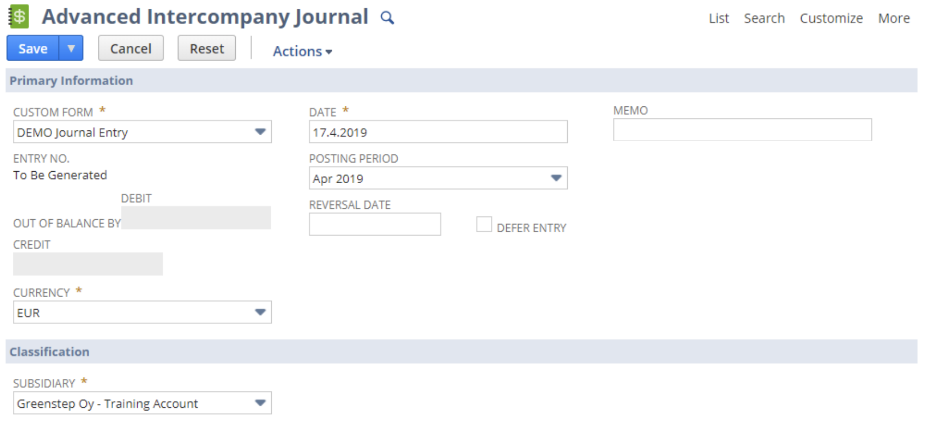Click the magnifier icon beside the title
This screenshot has width=928, height=433.
tap(388, 18)
